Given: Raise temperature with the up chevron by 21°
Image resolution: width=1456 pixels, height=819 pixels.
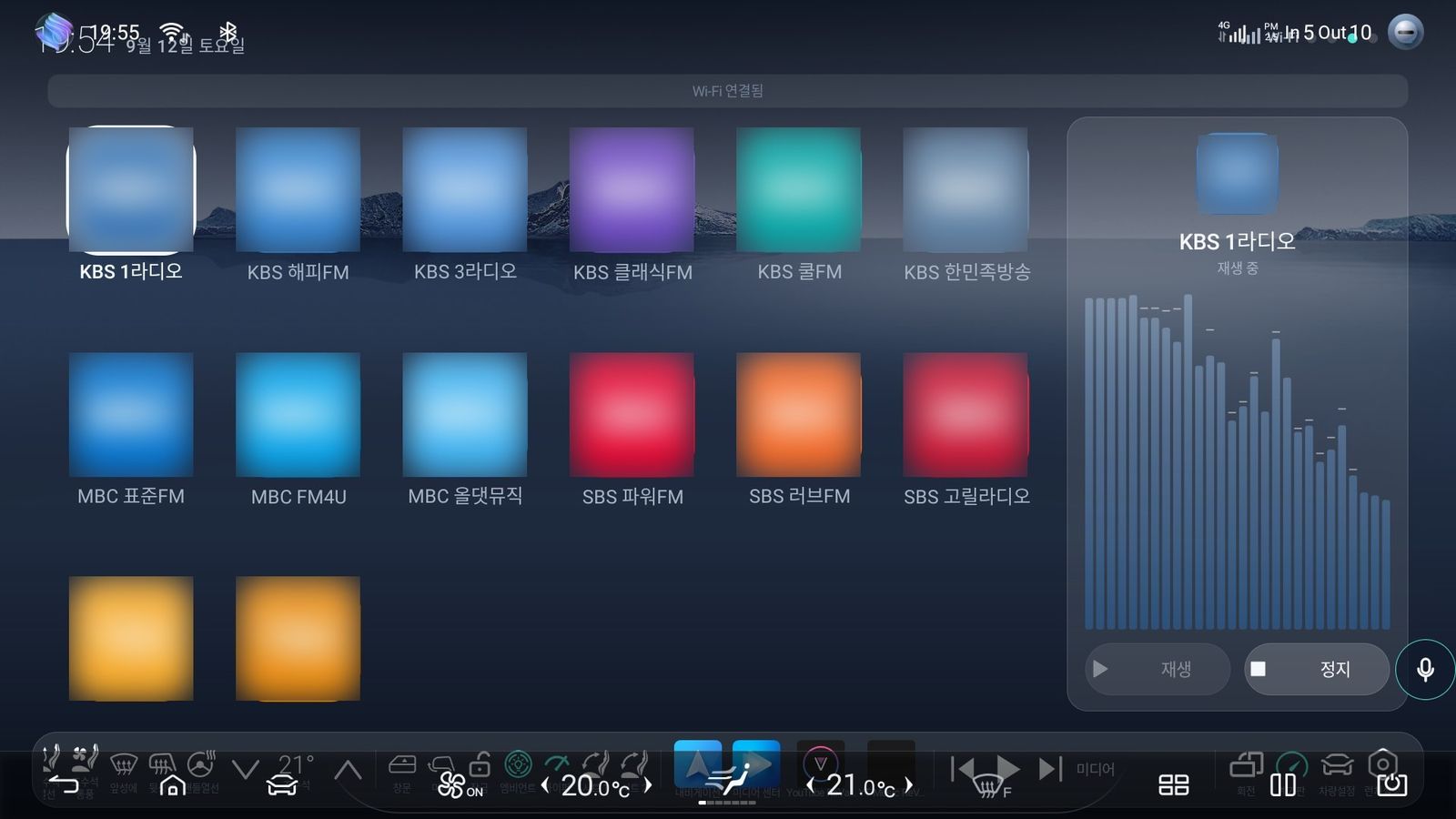Looking at the screenshot, I should pyautogui.click(x=348, y=770).
